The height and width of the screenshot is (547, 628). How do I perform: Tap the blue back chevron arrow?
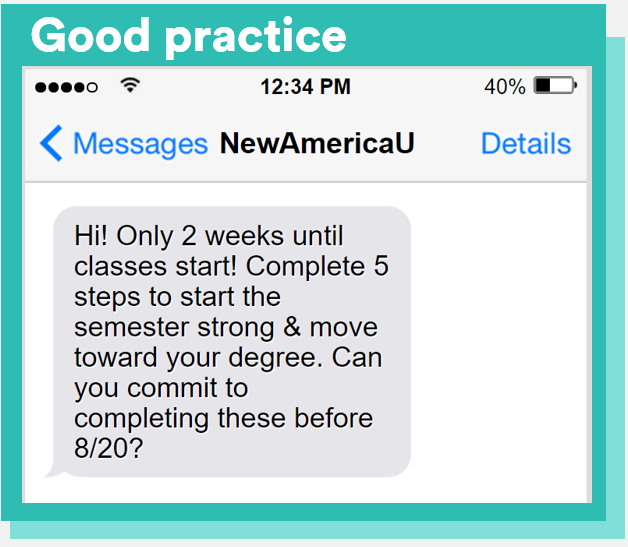click(x=51, y=144)
